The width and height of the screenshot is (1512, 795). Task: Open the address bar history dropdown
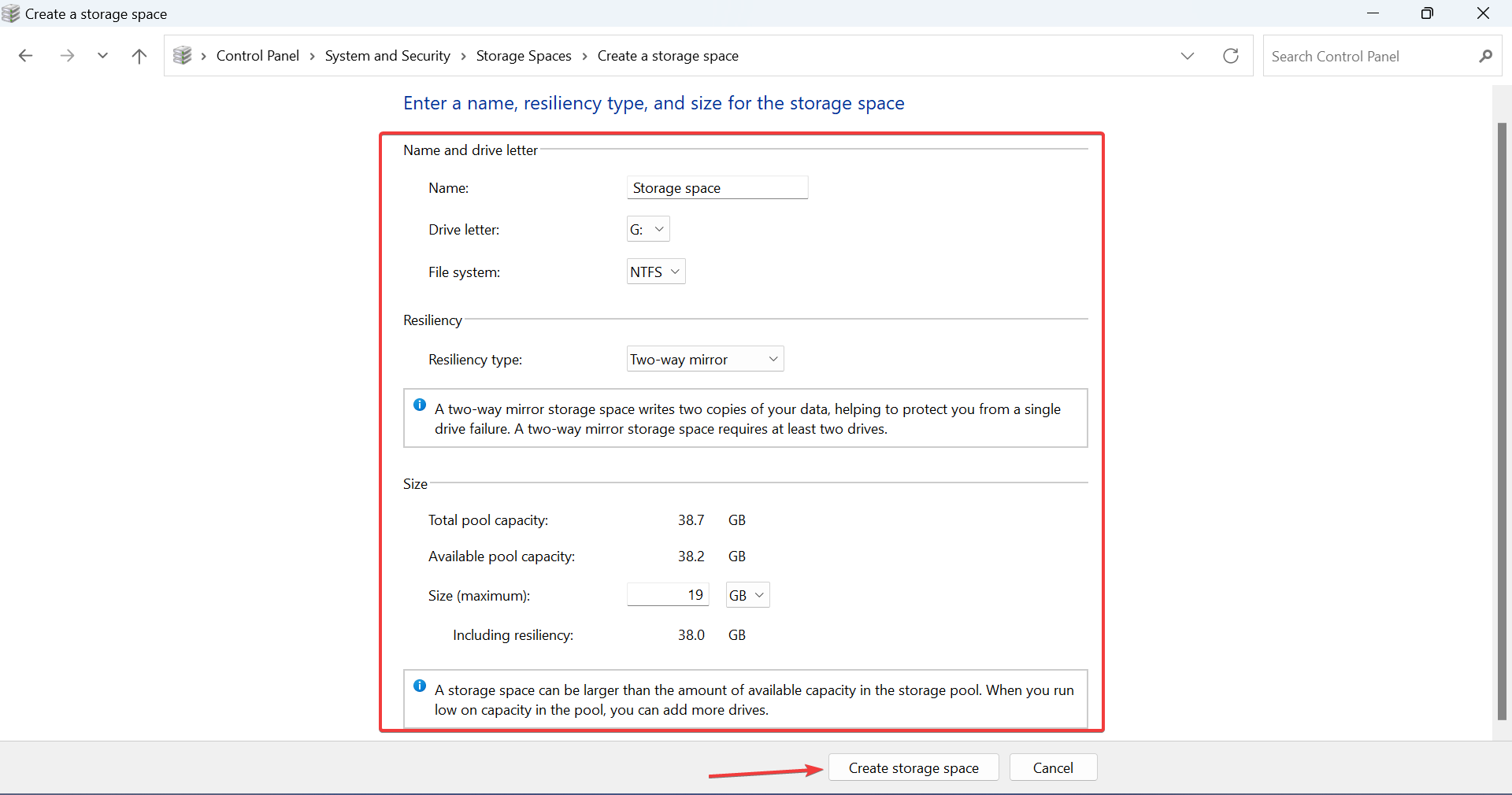pyautogui.click(x=1188, y=56)
